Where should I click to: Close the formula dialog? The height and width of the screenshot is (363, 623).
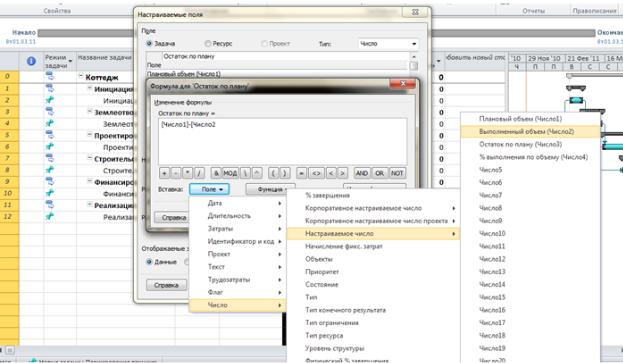click(x=402, y=83)
